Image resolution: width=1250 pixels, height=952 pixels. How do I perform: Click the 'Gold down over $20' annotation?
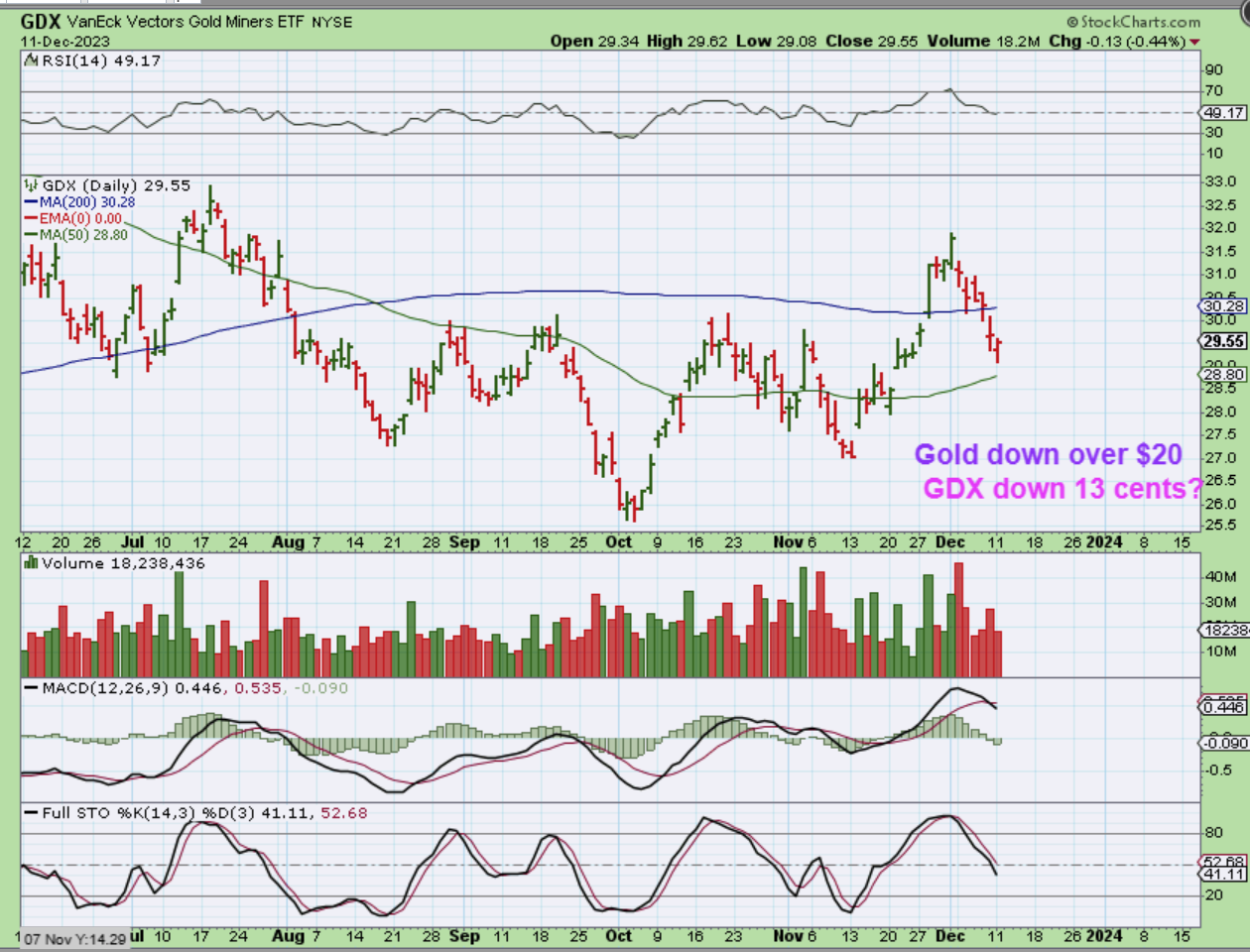point(1048,454)
